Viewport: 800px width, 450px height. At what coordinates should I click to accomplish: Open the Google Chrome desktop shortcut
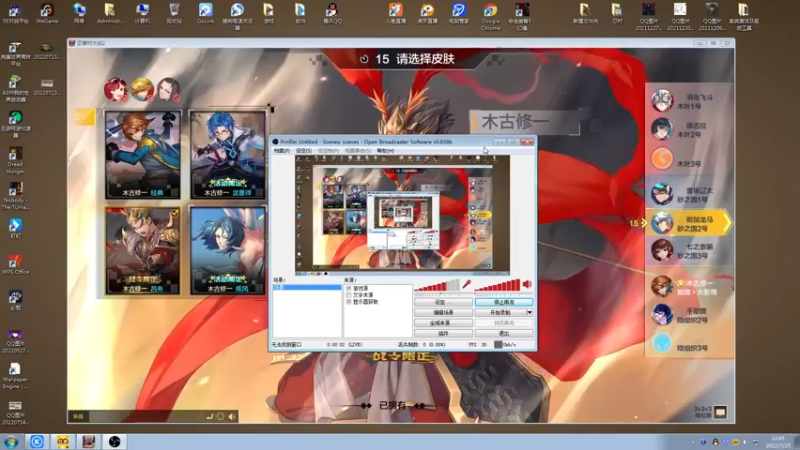pyautogui.click(x=490, y=16)
